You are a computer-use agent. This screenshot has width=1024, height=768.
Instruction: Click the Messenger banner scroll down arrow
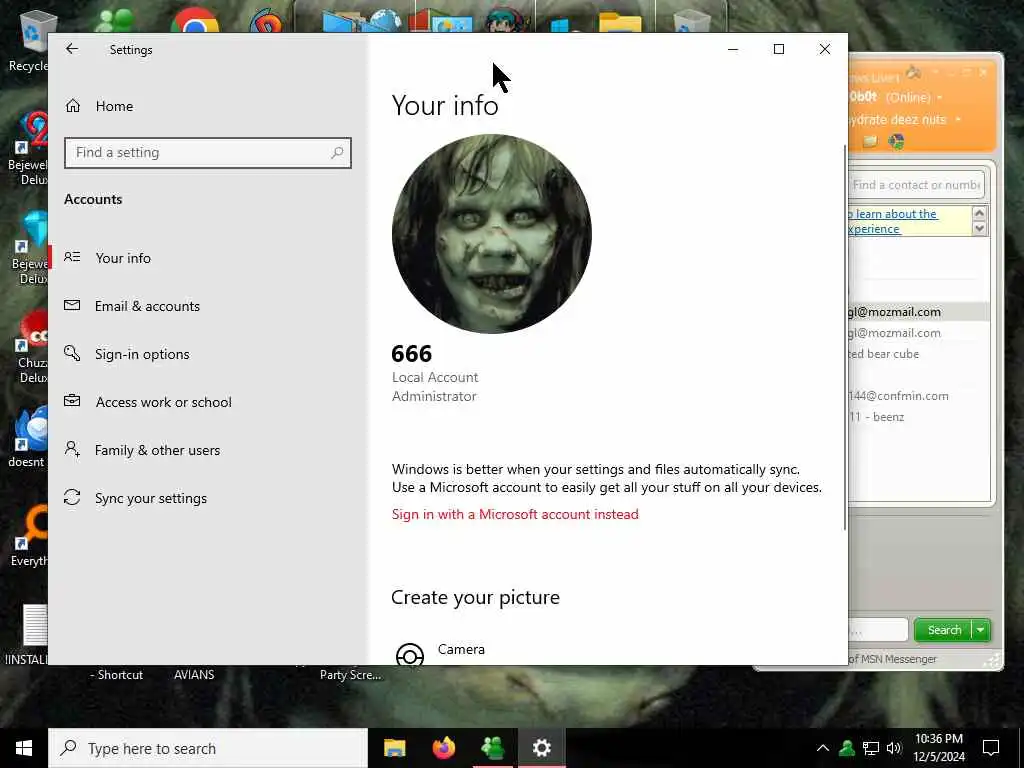tap(979, 228)
